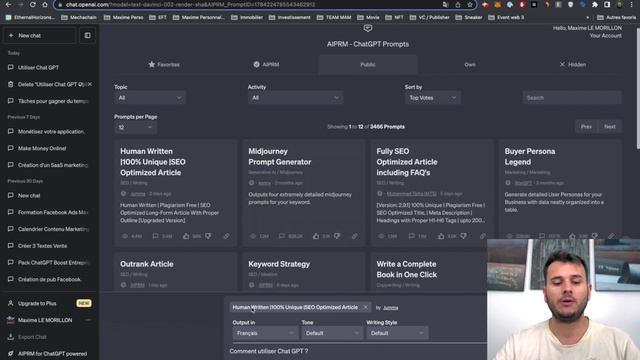Image resolution: width=640 pixels, height=360 pixels.
Task: Open Output in Français dropdown
Action: [x=264, y=333]
